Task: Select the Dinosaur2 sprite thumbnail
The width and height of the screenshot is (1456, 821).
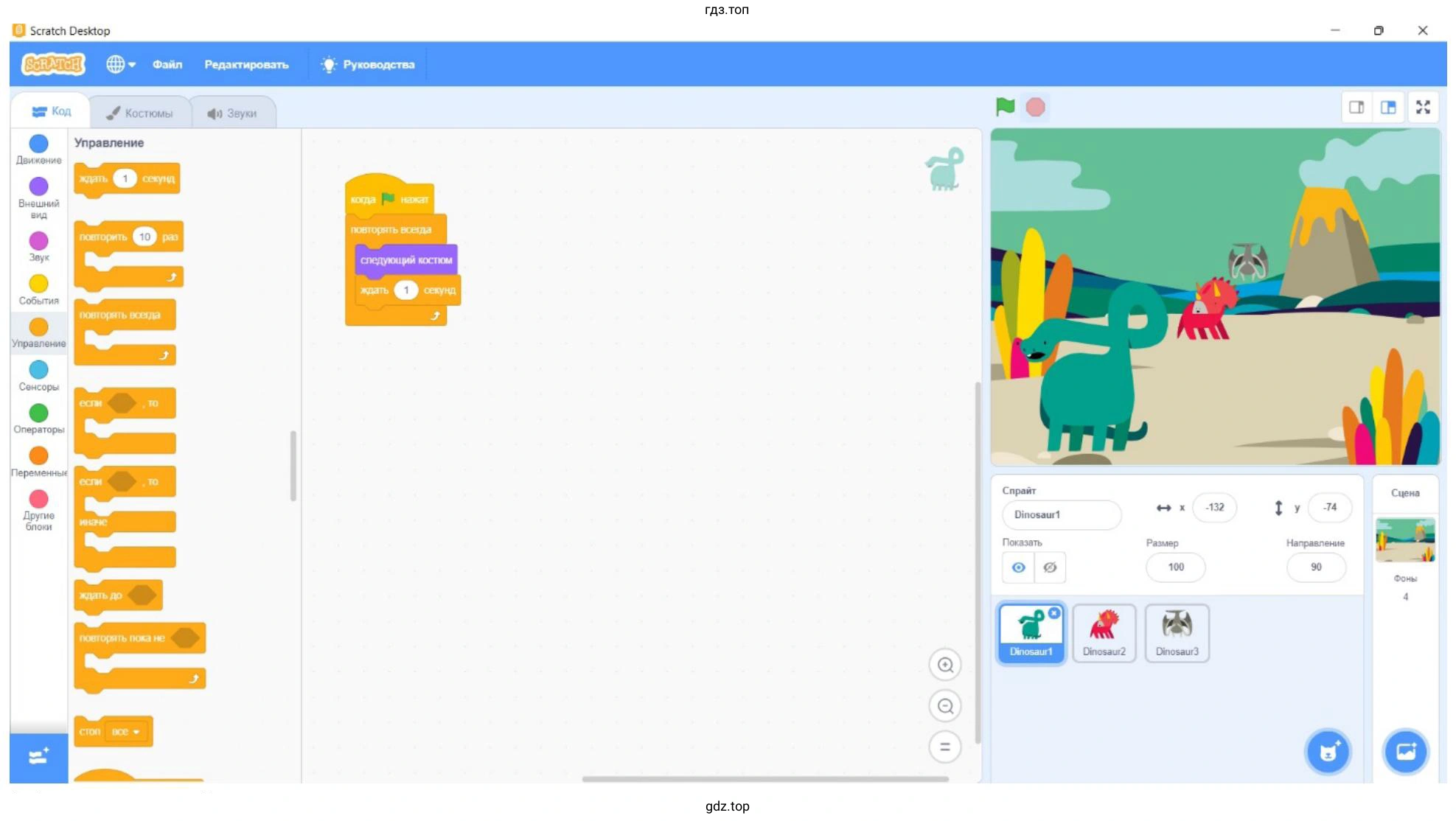Action: click(x=1104, y=632)
